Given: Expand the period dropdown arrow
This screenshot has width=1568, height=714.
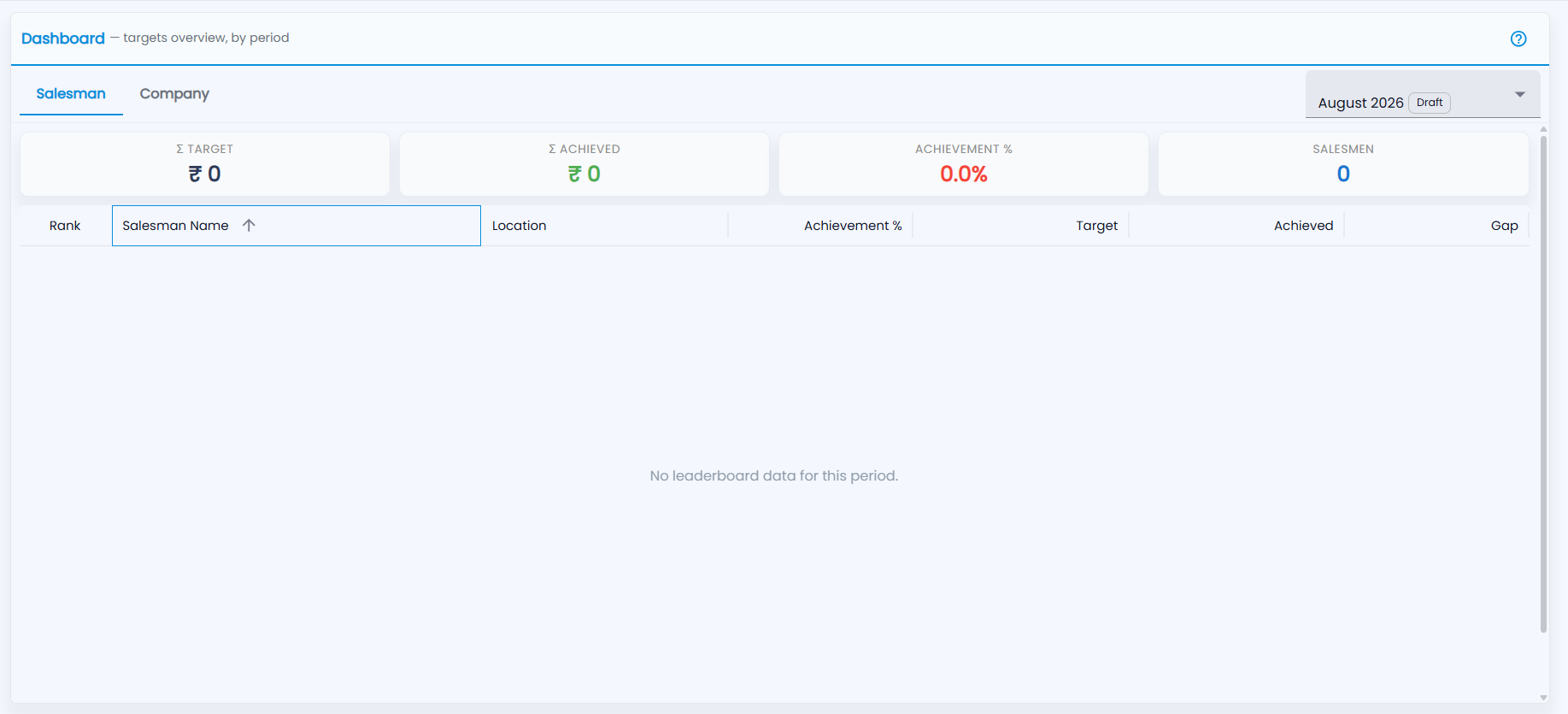Looking at the screenshot, I should [x=1520, y=94].
